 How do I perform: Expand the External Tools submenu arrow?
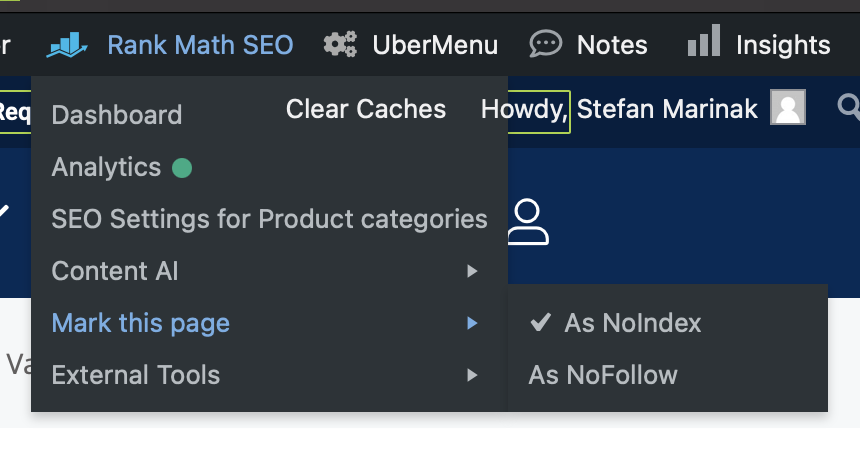coord(472,376)
